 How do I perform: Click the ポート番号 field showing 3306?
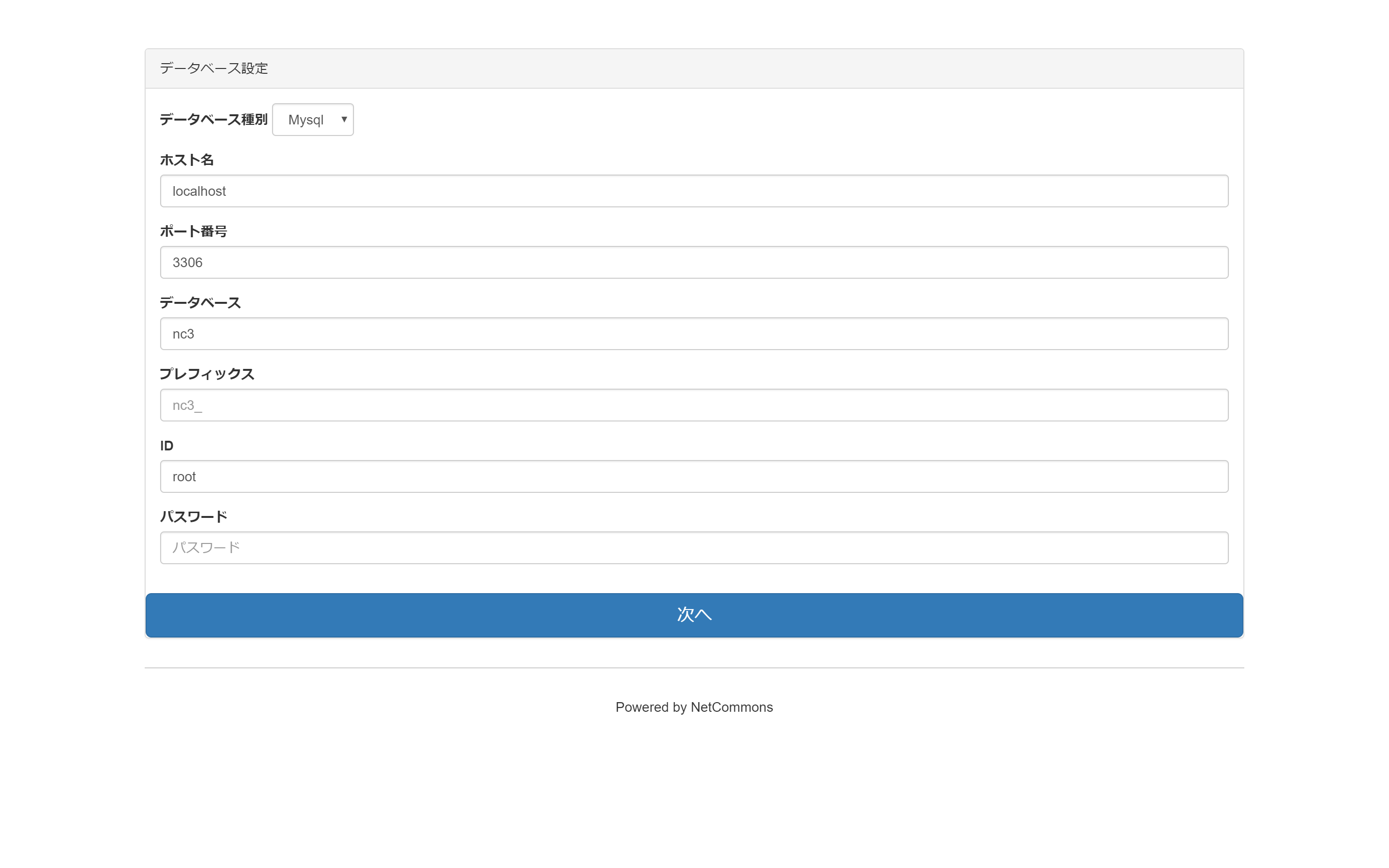click(694, 262)
